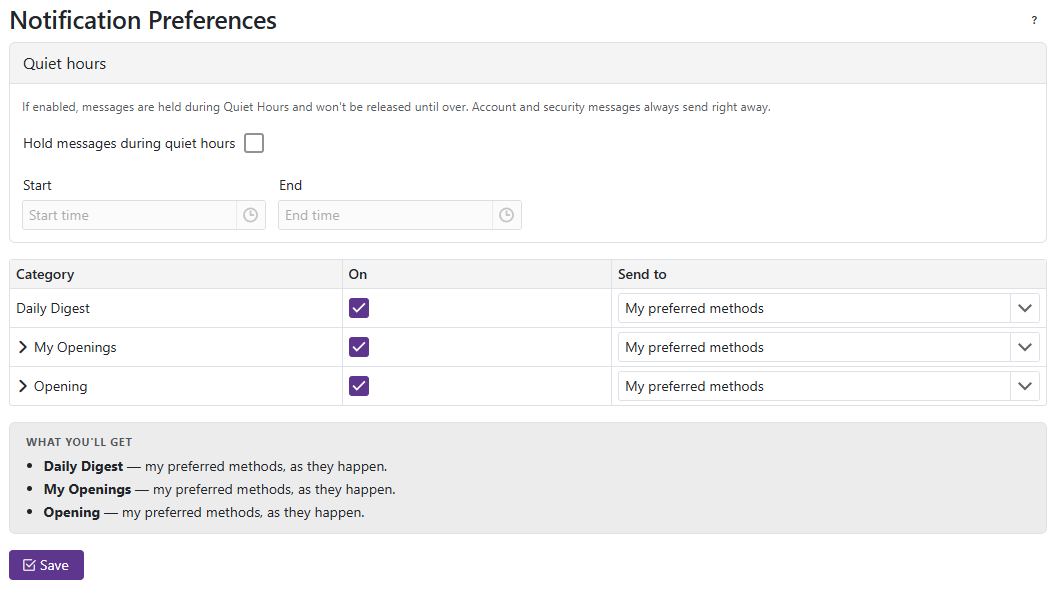This screenshot has height=589, width=1062.
Task: Expand the My Openings category row
Action: point(23,347)
